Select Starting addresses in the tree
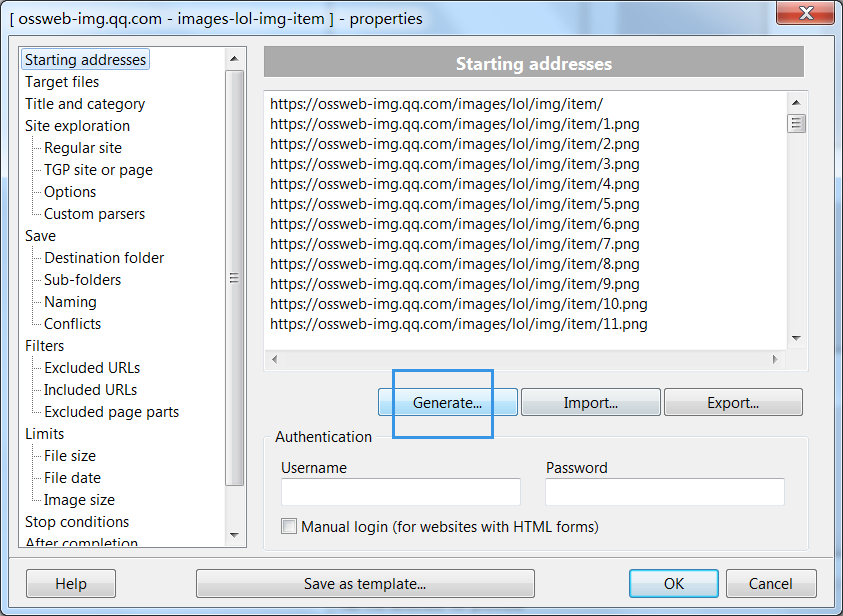 pos(85,60)
